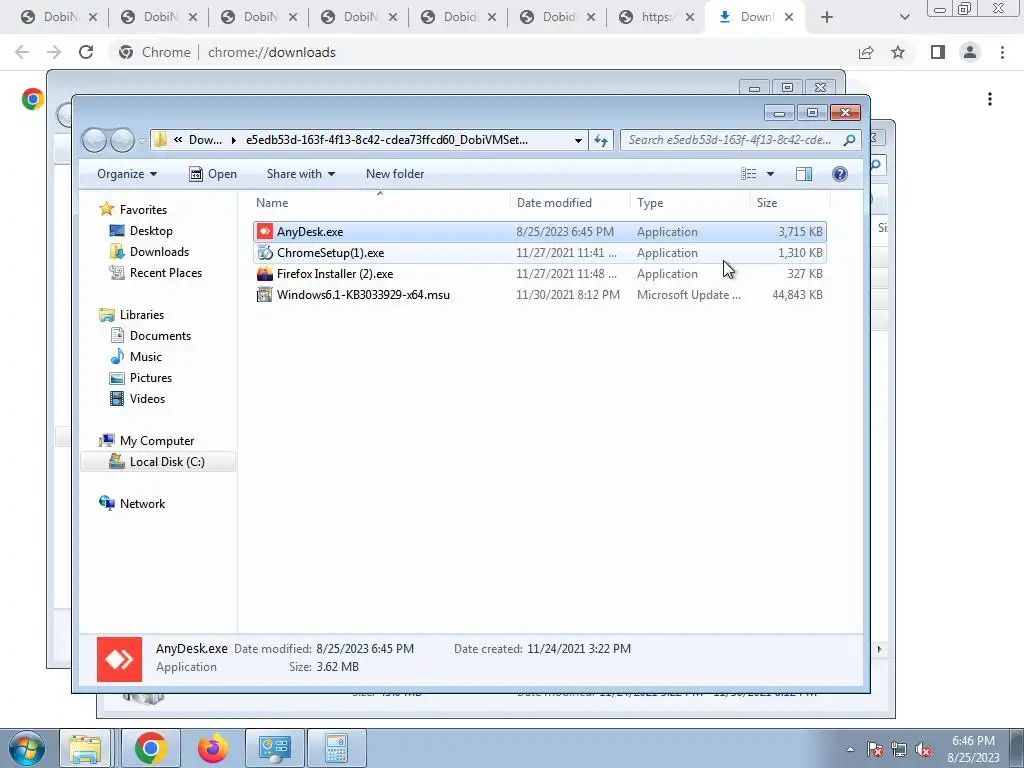This screenshot has width=1024, height=768.
Task: Click muted volume tray icon
Action: point(923,750)
